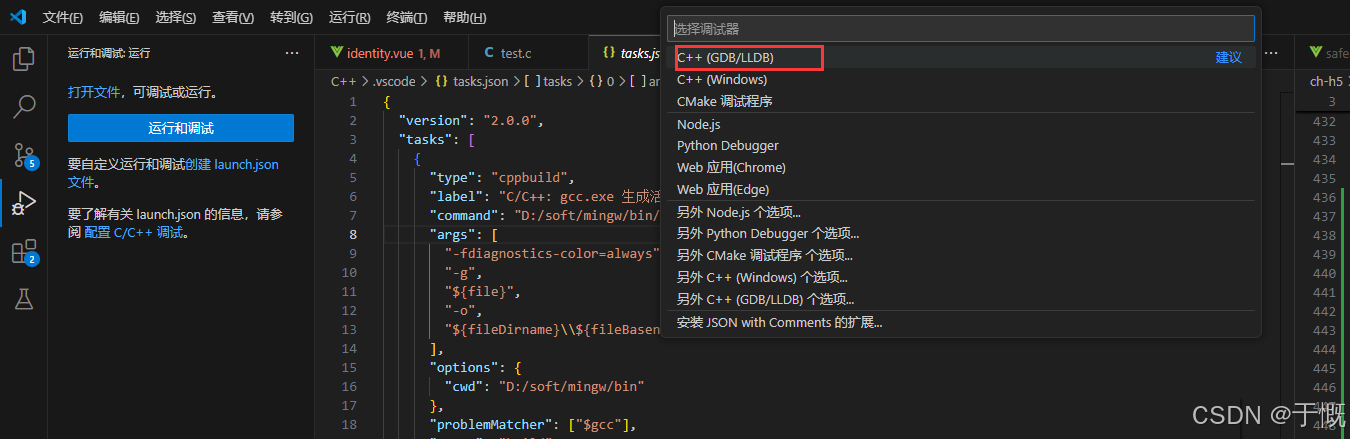This screenshot has width=1350, height=439.
Task: Pick Web 应用(Chrome) debugger entry
Action: (x=731, y=168)
